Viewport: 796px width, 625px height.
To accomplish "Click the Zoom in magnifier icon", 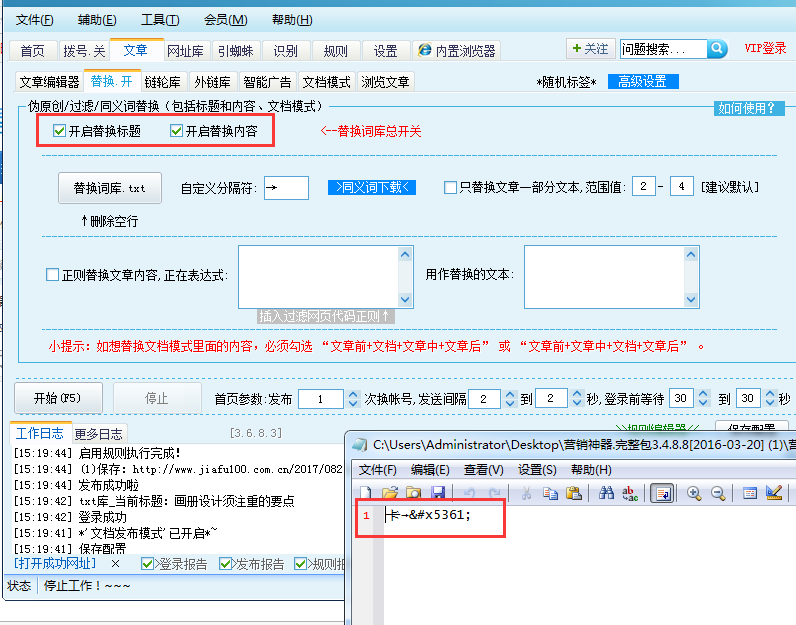I will tap(694, 493).
